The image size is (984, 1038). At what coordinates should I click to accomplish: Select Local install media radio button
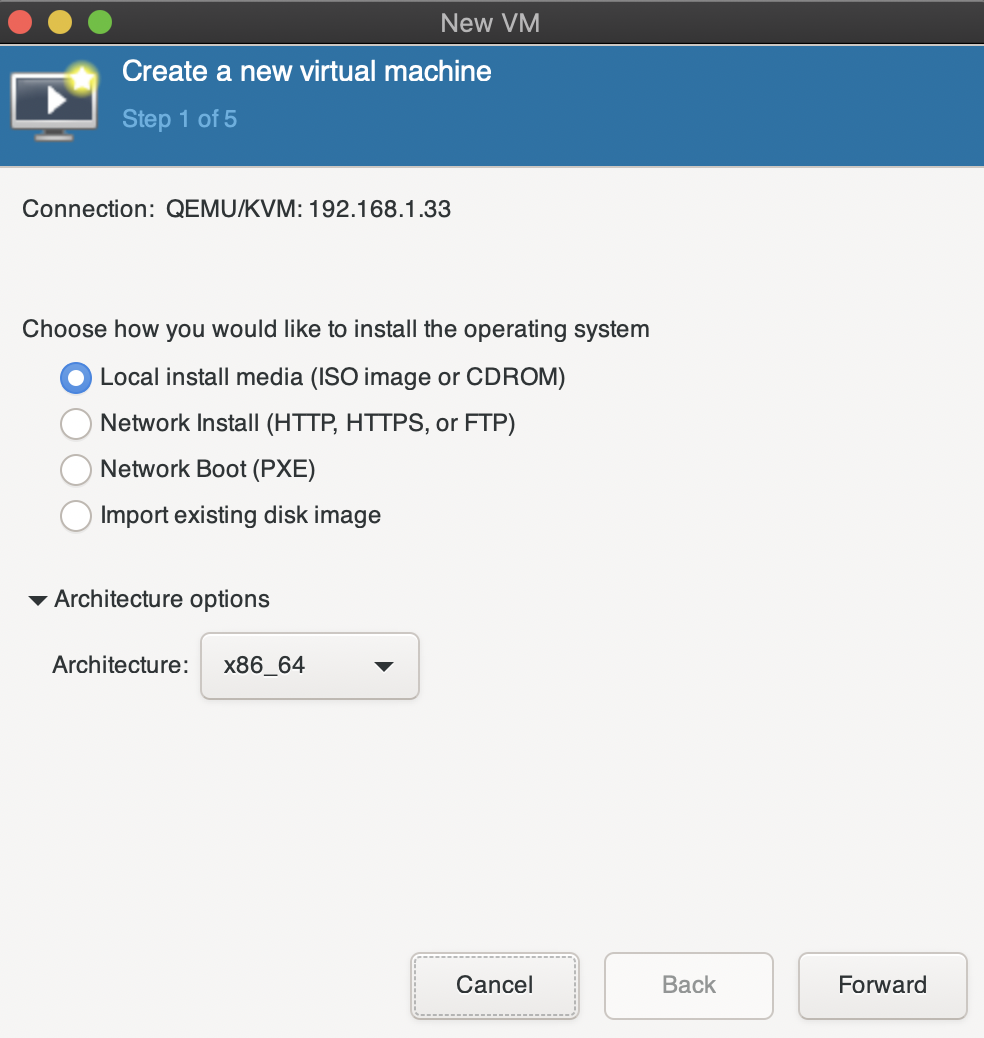click(75, 378)
